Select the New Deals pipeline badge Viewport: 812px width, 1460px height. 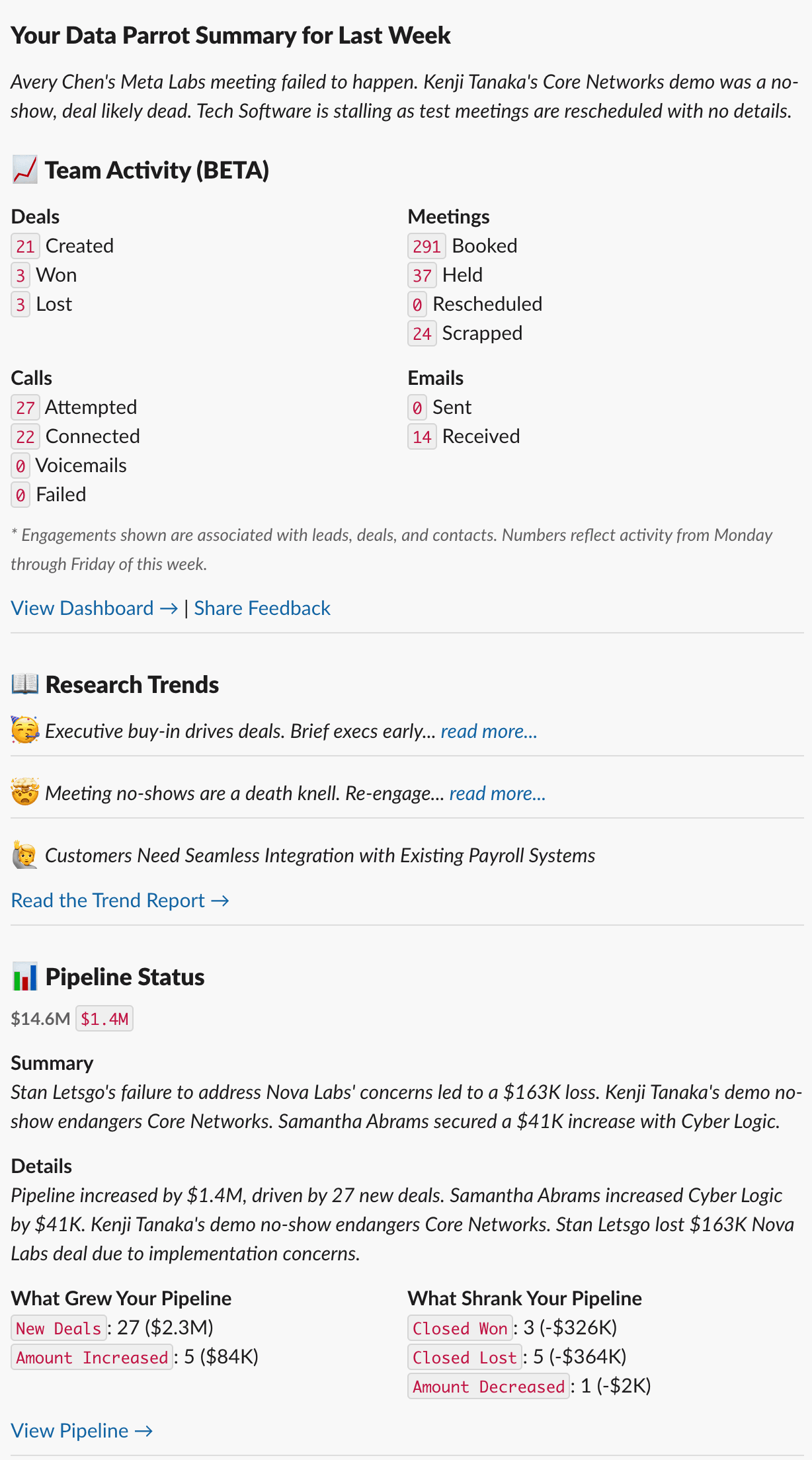(58, 1328)
